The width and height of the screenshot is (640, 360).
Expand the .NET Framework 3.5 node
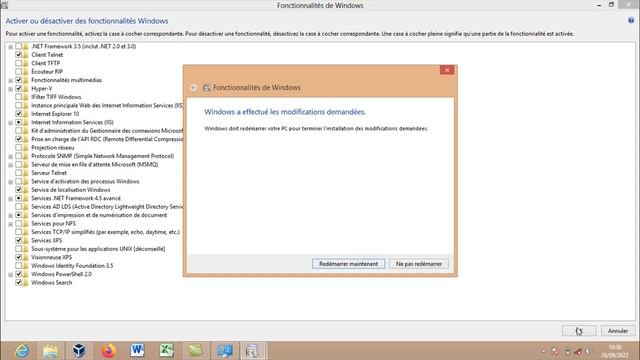coord(11,47)
